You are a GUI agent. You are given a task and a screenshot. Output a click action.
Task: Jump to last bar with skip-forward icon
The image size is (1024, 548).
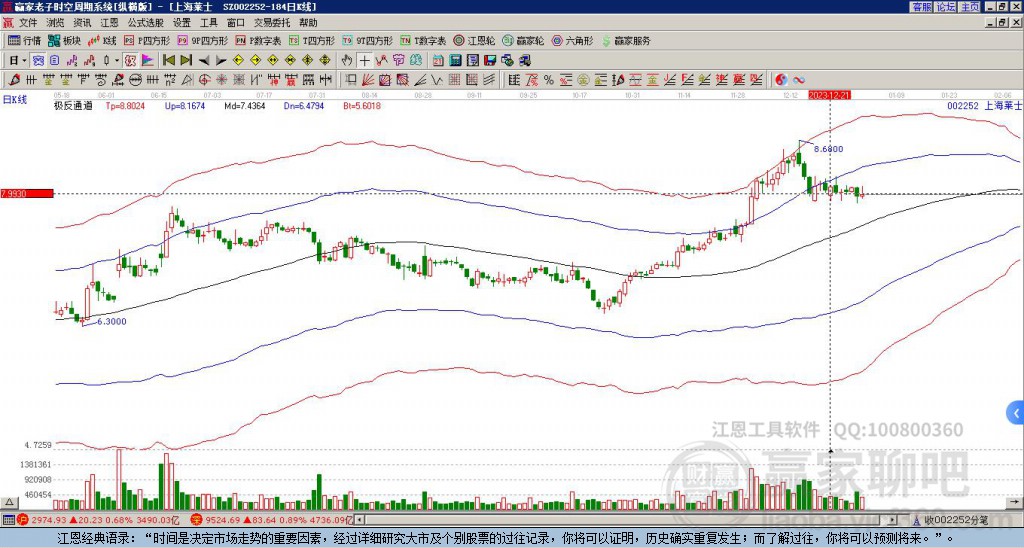pos(186,61)
